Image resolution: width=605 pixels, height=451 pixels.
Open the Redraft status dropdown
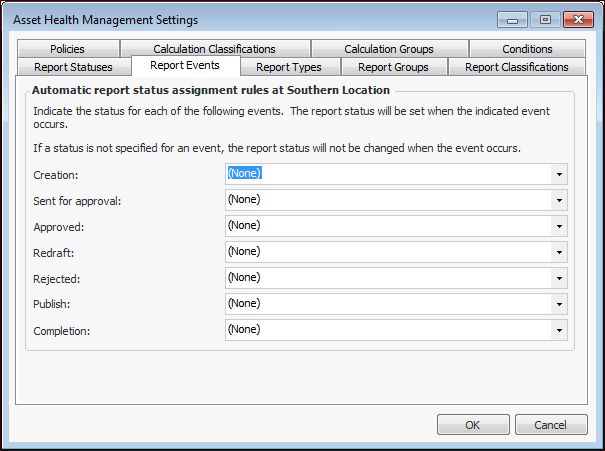tap(559, 252)
